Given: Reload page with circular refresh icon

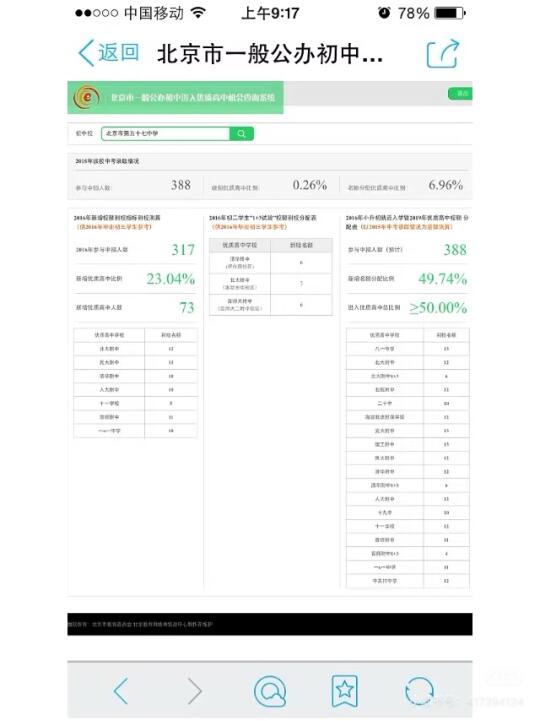Looking at the screenshot, I should click(x=419, y=691).
